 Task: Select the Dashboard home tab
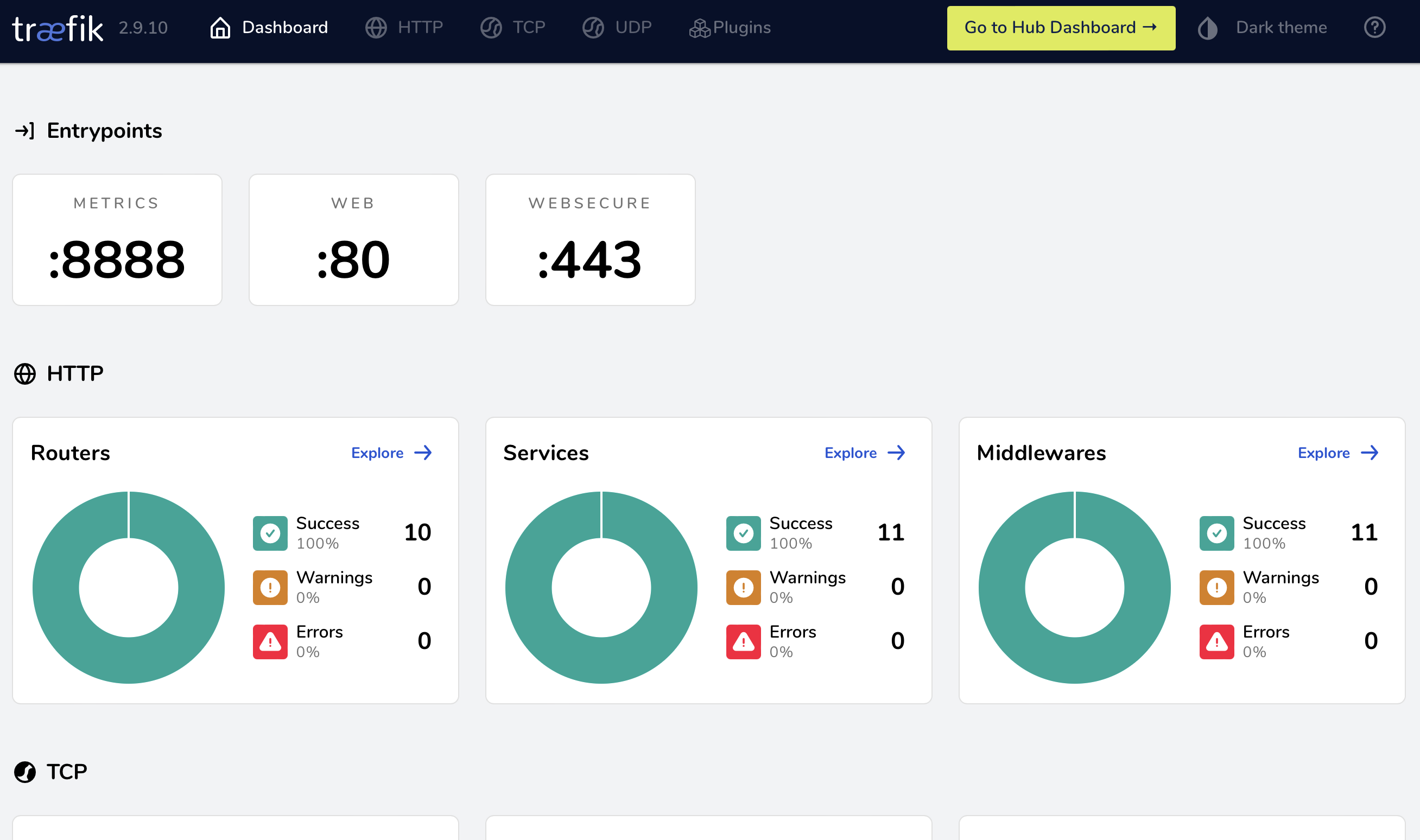click(x=269, y=28)
